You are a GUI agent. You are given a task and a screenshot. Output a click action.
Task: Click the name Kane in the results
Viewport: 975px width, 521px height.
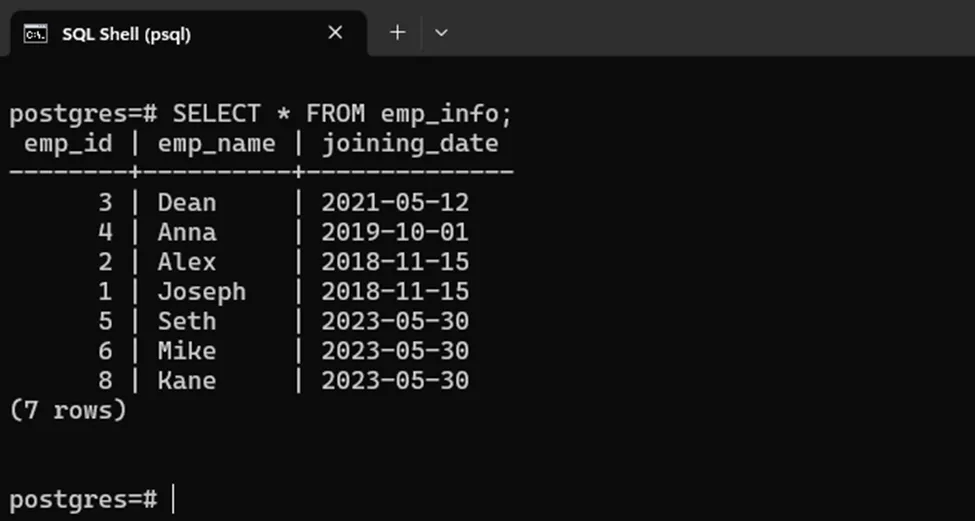(187, 380)
